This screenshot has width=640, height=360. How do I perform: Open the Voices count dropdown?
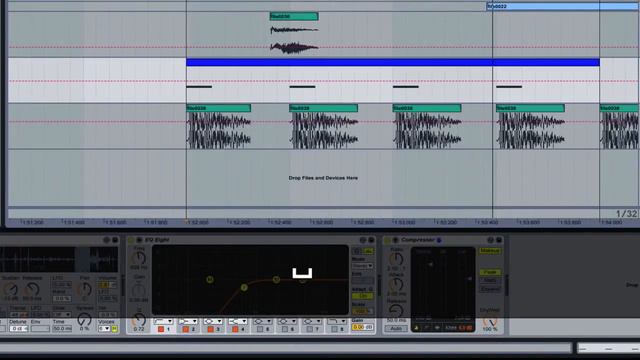click(x=104, y=329)
